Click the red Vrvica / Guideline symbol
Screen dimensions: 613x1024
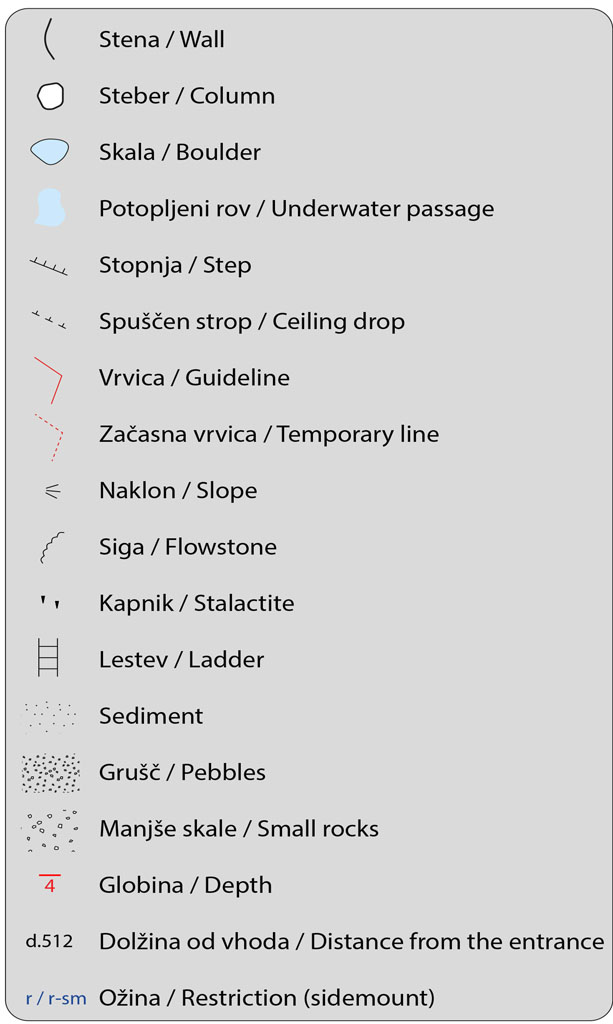point(49,378)
